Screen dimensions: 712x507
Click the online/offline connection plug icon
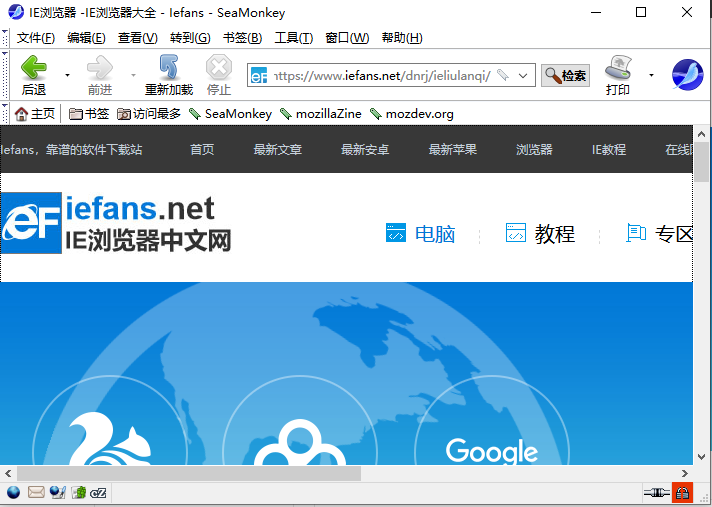tap(657, 492)
